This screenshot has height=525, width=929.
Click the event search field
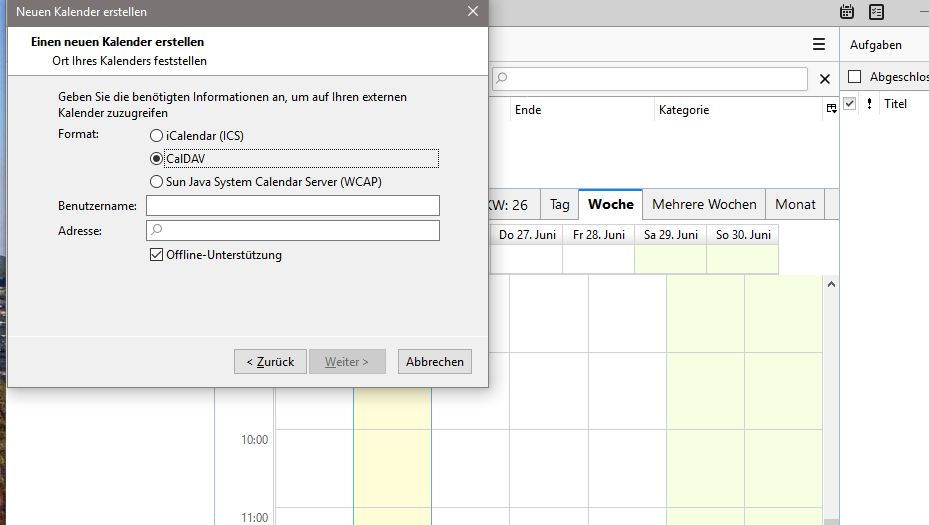pyautogui.click(x=650, y=78)
